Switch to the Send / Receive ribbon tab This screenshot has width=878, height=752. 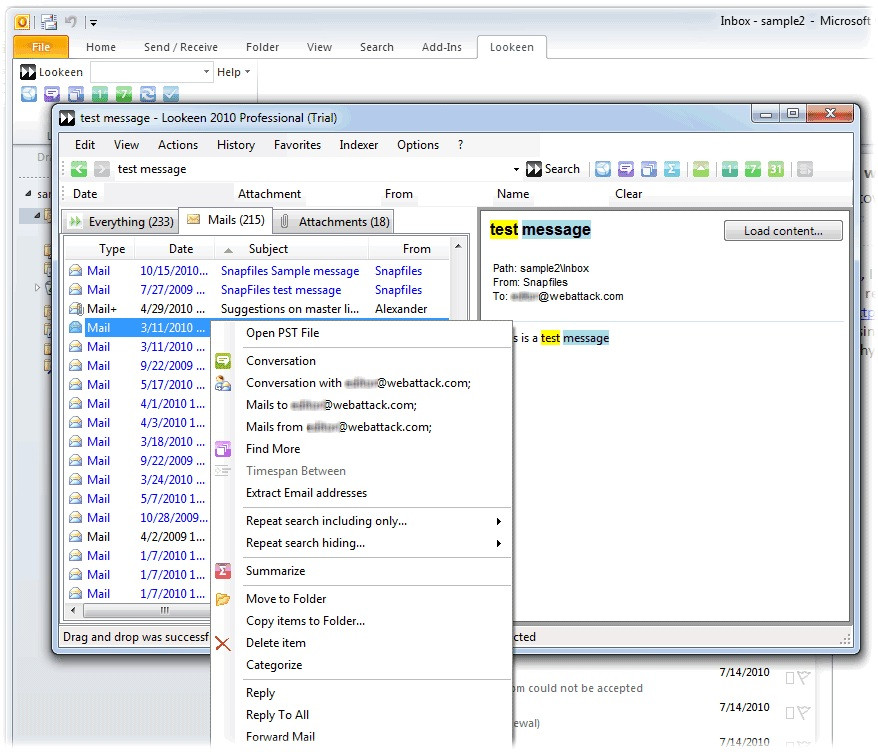[181, 48]
